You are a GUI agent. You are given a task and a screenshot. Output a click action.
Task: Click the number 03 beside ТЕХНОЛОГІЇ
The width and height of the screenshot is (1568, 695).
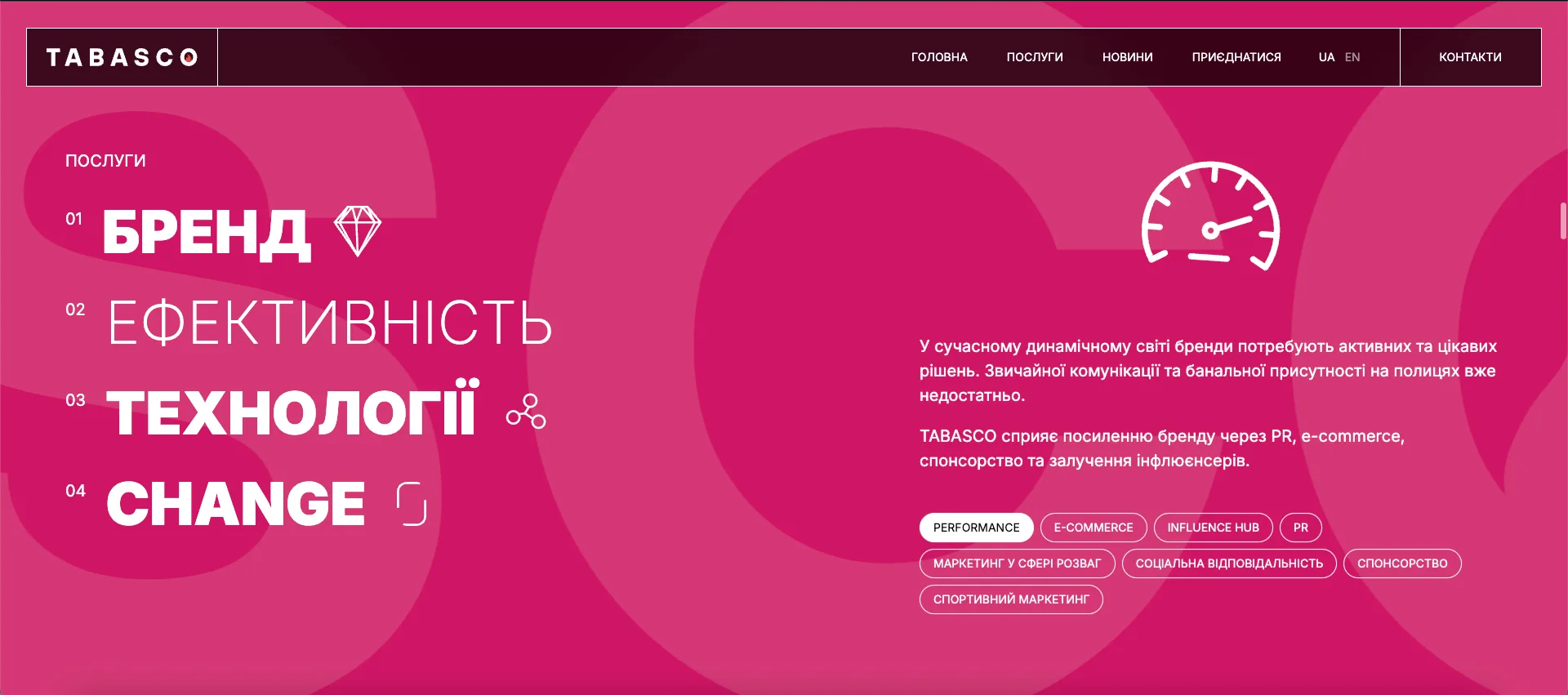point(75,400)
